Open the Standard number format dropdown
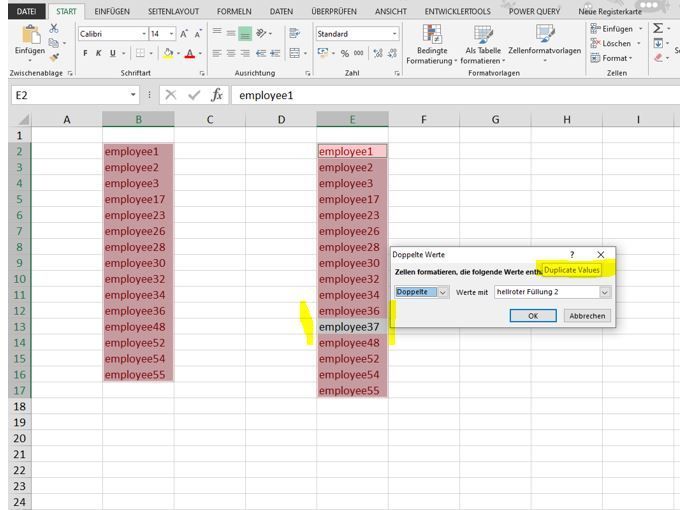Viewport: 680px width, 510px height. click(394, 34)
